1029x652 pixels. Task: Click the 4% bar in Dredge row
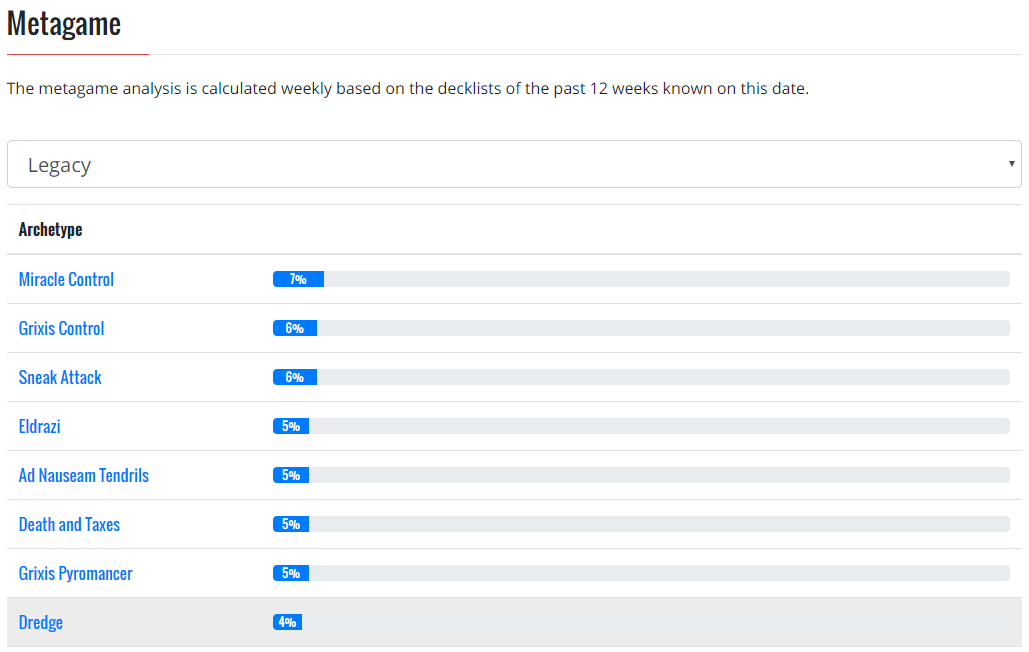287,622
